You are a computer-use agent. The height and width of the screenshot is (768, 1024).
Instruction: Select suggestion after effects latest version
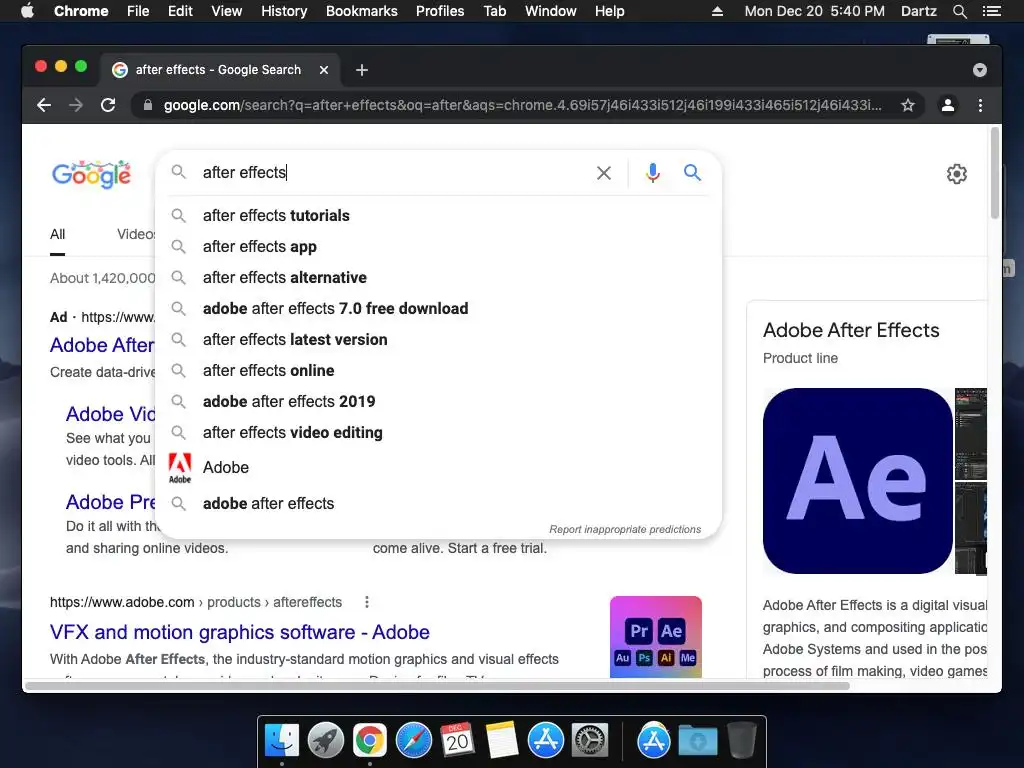[x=438, y=340]
